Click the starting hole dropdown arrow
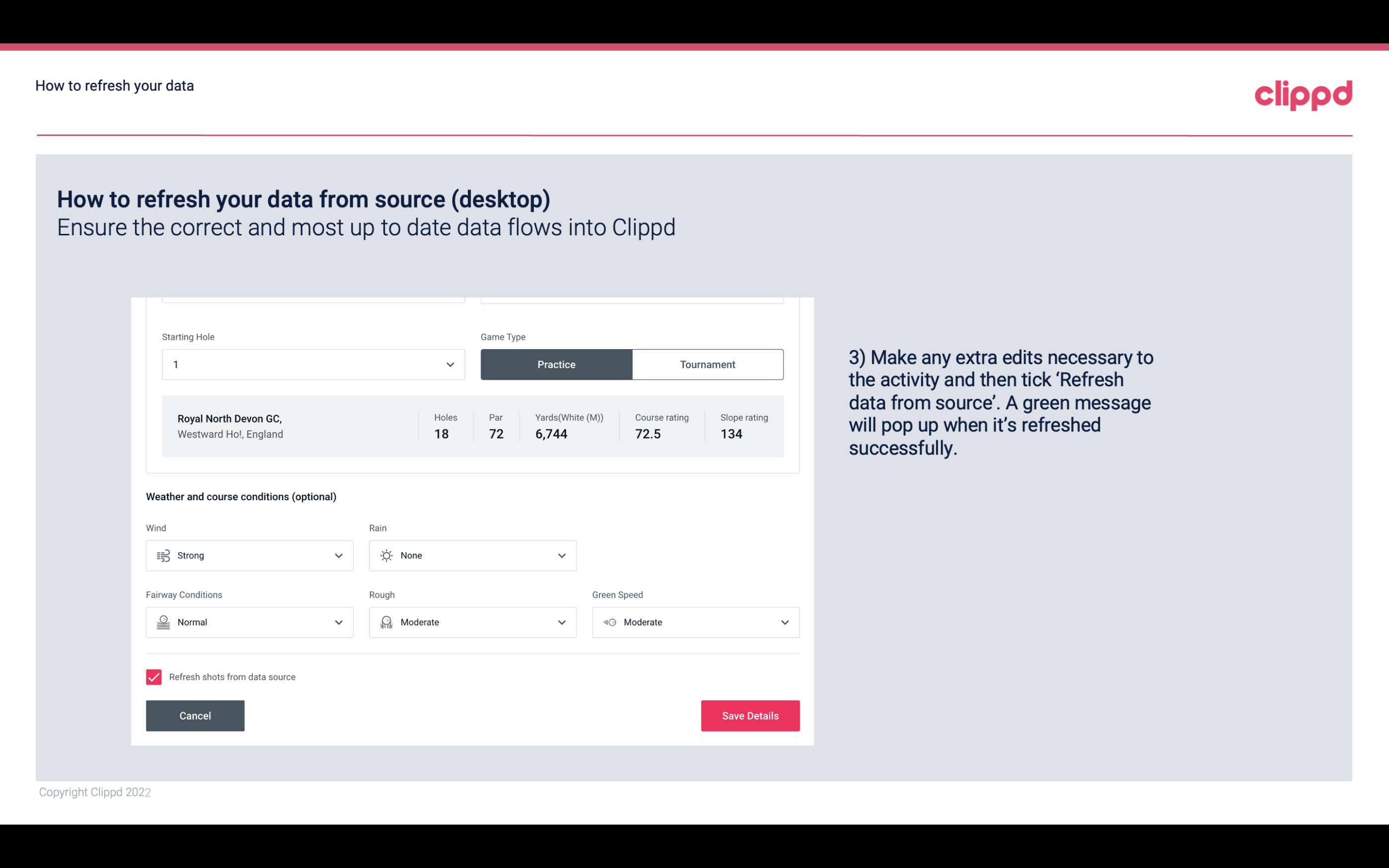Image resolution: width=1389 pixels, height=868 pixels. point(450,364)
